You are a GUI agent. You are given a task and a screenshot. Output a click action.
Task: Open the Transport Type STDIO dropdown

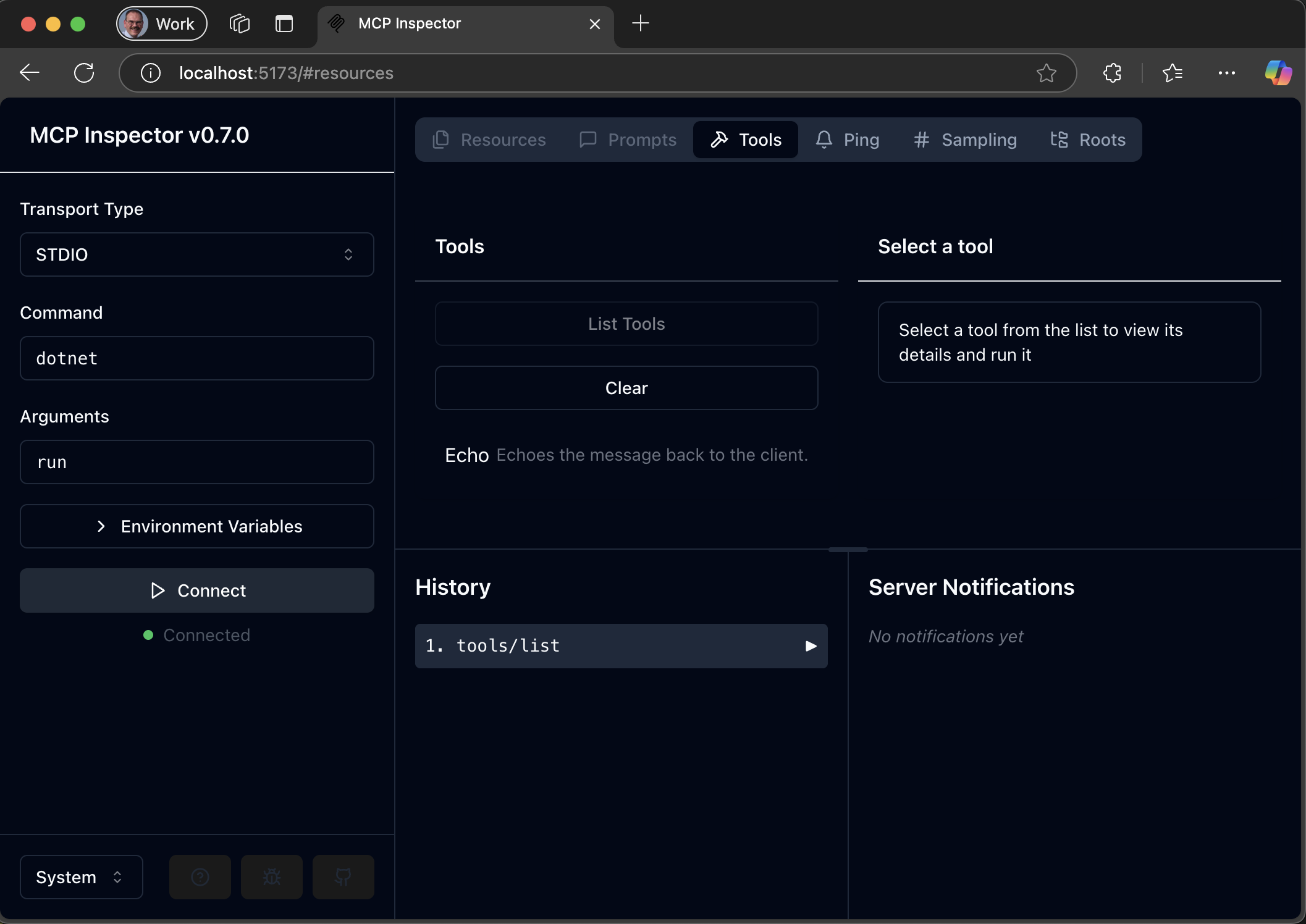pos(197,254)
